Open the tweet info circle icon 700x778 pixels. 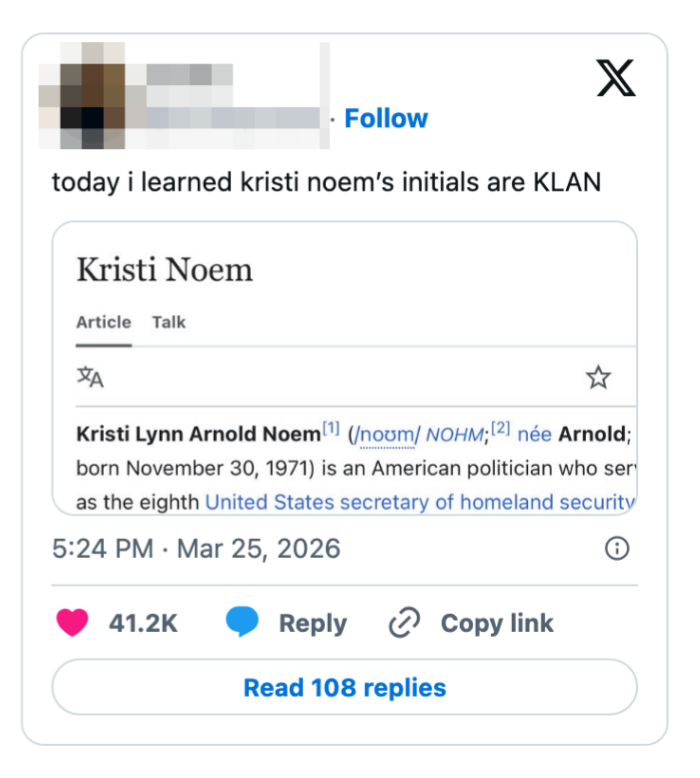pyautogui.click(x=618, y=548)
